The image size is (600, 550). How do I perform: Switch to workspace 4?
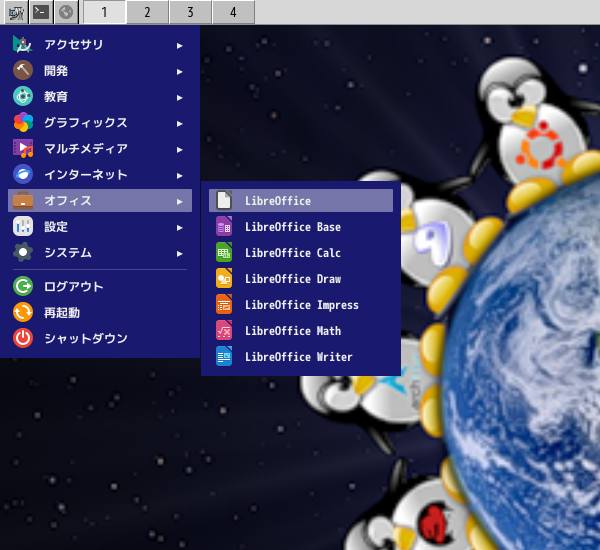[x=233, y=13]
